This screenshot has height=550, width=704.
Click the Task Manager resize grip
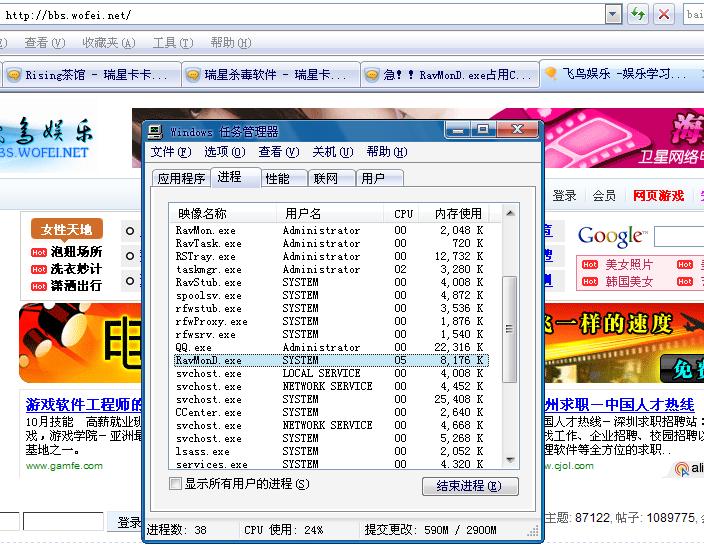(533, 532)
